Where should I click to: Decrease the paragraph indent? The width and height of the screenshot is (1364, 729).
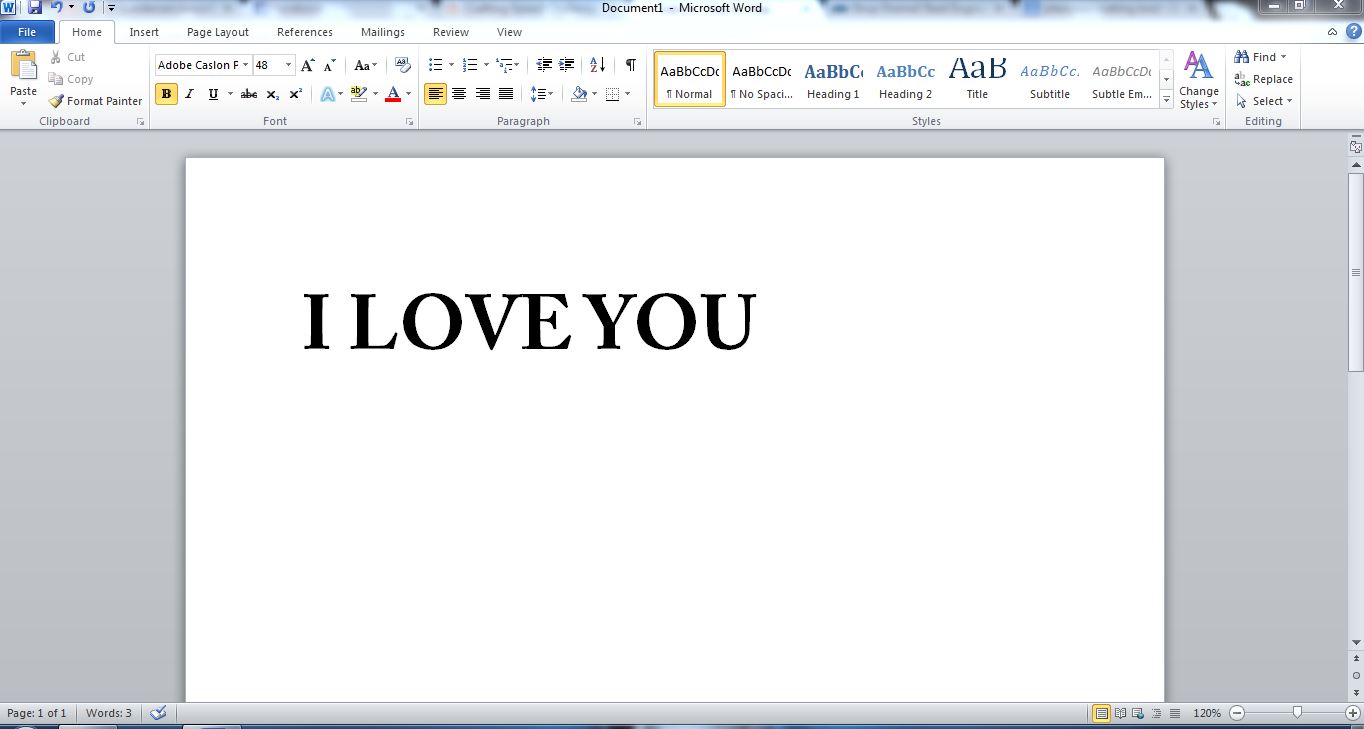coord(544,65)
